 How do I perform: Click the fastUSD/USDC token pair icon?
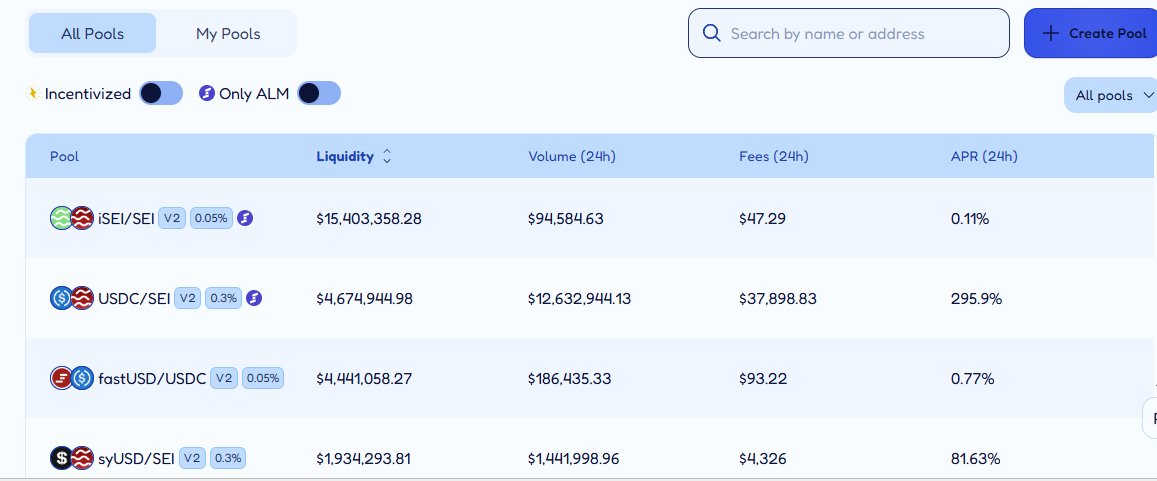pos(72,378)
